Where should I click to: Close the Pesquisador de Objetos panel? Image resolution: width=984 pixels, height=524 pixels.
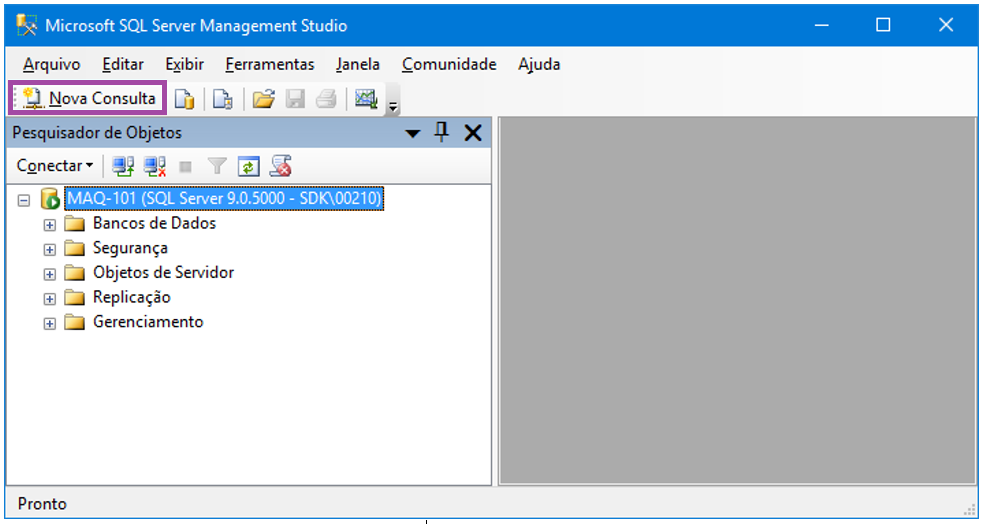click(473, 133)
